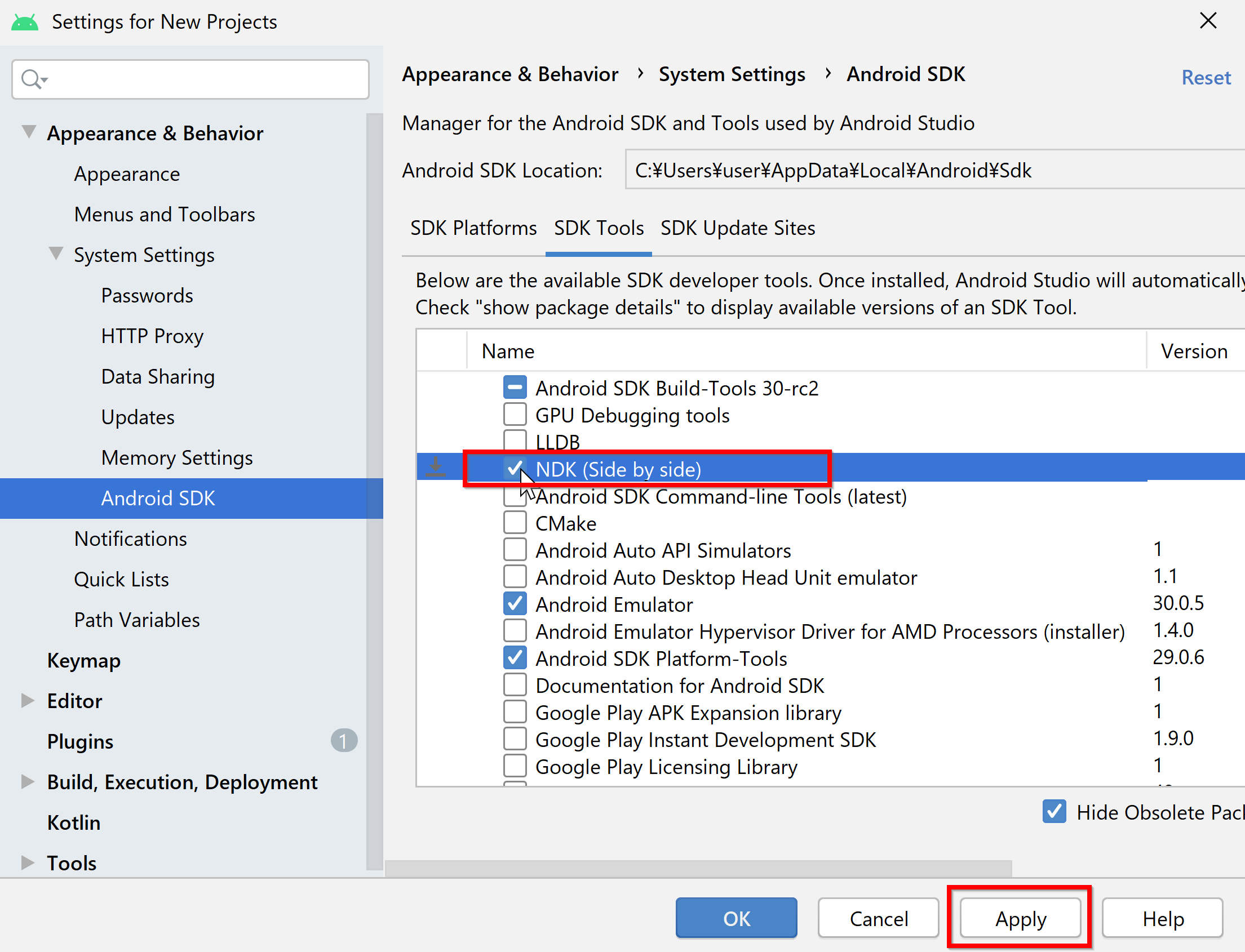Enable GPU Debugging tools checkbox
Screen dimensions: 1245x952
(515, 414)
